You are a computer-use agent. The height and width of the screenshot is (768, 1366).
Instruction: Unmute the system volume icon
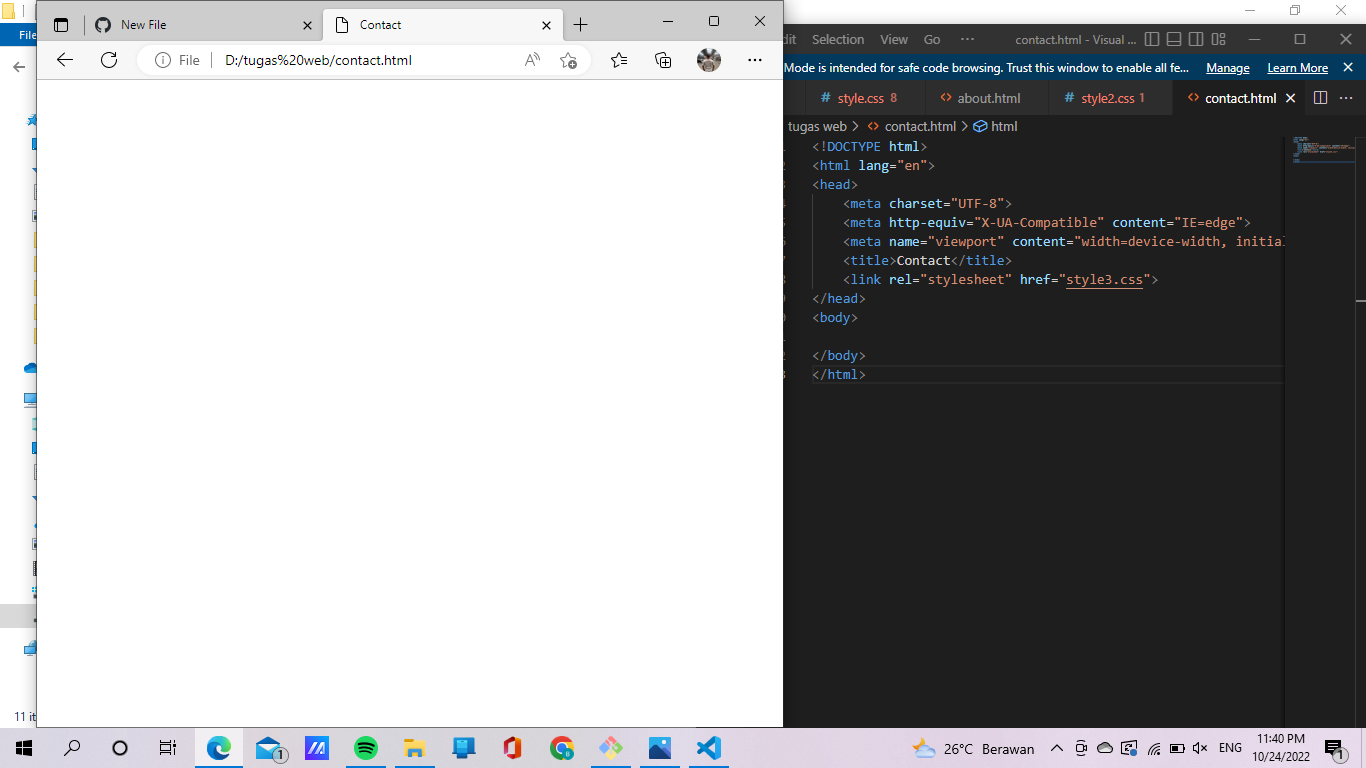click(1199, 748)
